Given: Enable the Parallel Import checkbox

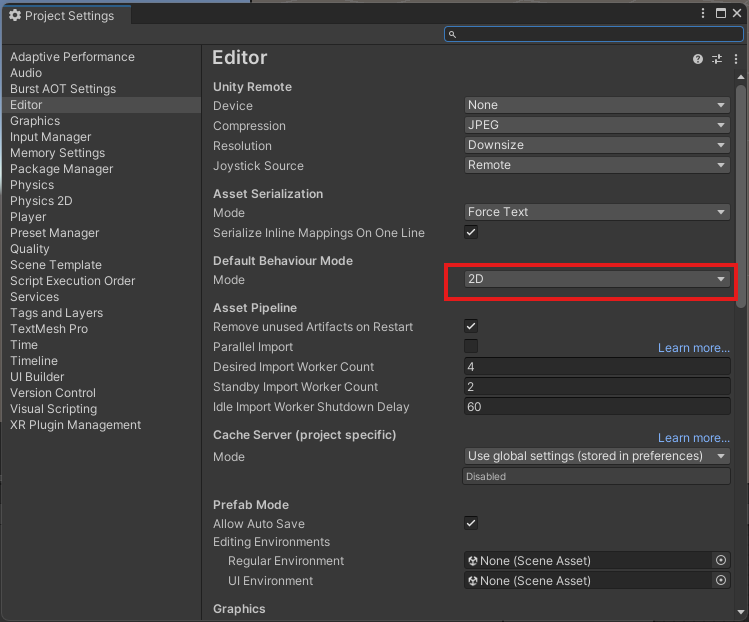Looking at the screenshot, I should coord(471,346).
